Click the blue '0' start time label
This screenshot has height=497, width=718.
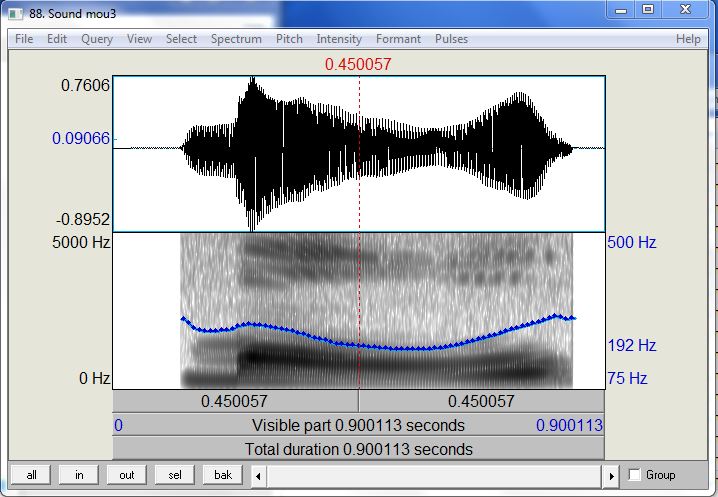click(x=118, y=426)
